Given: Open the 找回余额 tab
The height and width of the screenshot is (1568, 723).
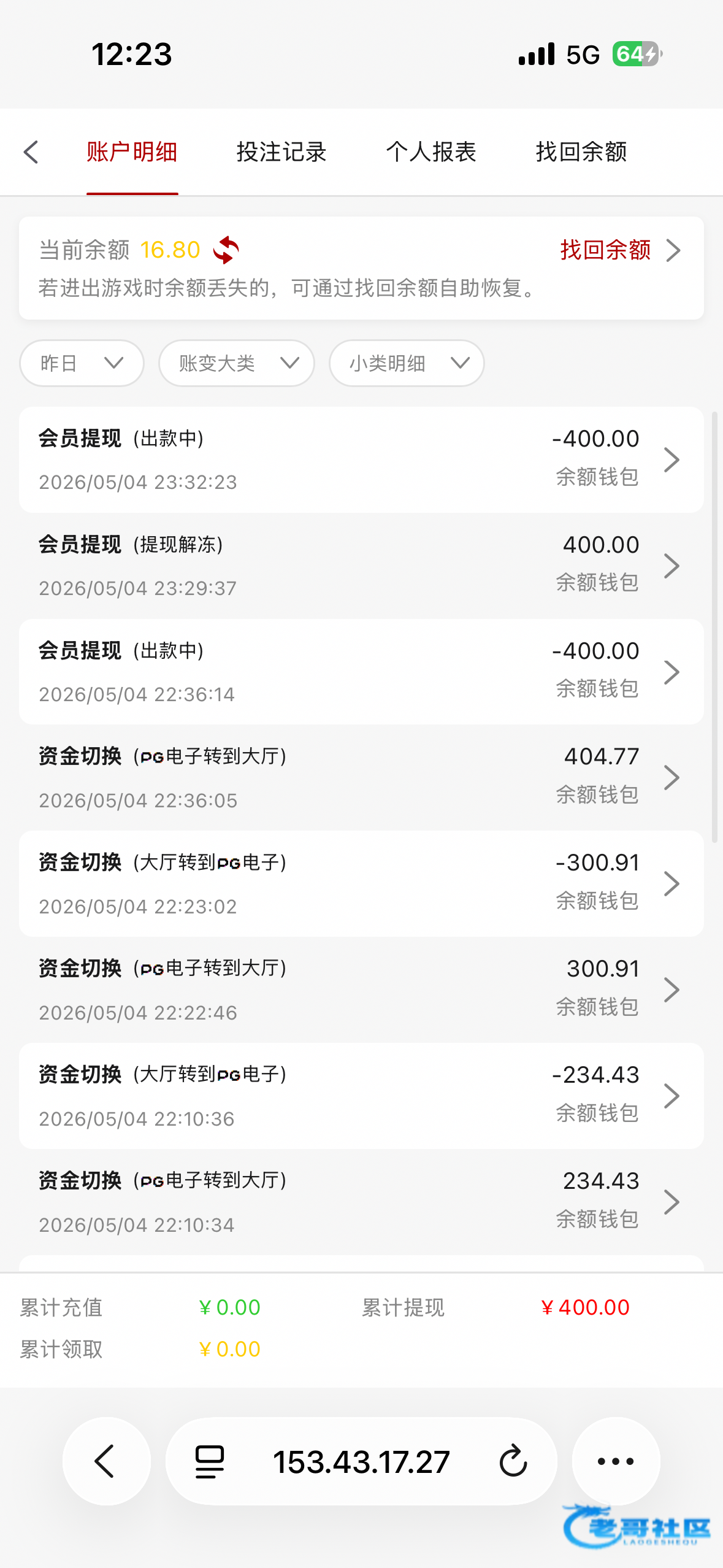Looking at the screenshot, I should pyautogui.click(x=581, y=152).
